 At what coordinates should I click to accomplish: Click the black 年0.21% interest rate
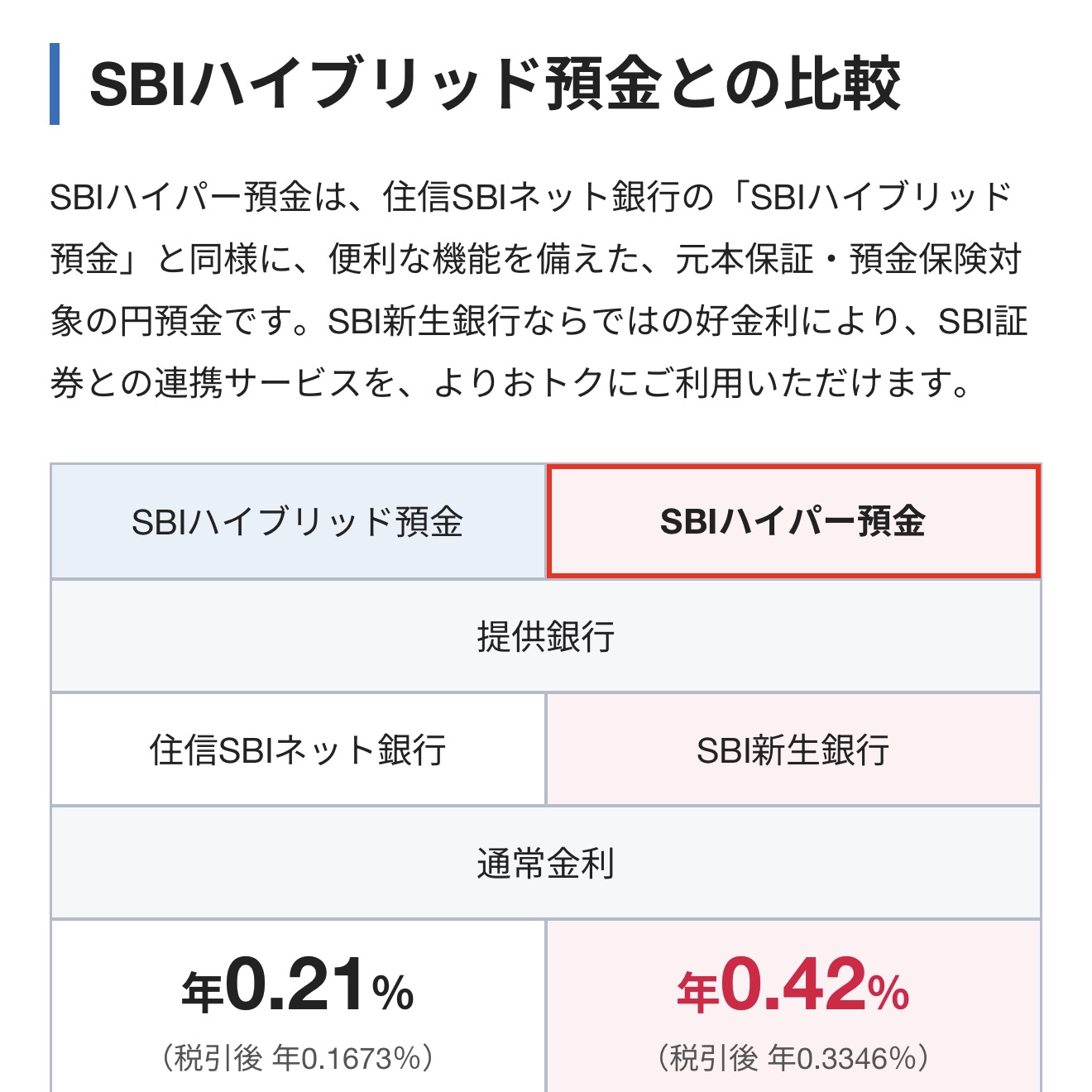[x=298, y=986]
